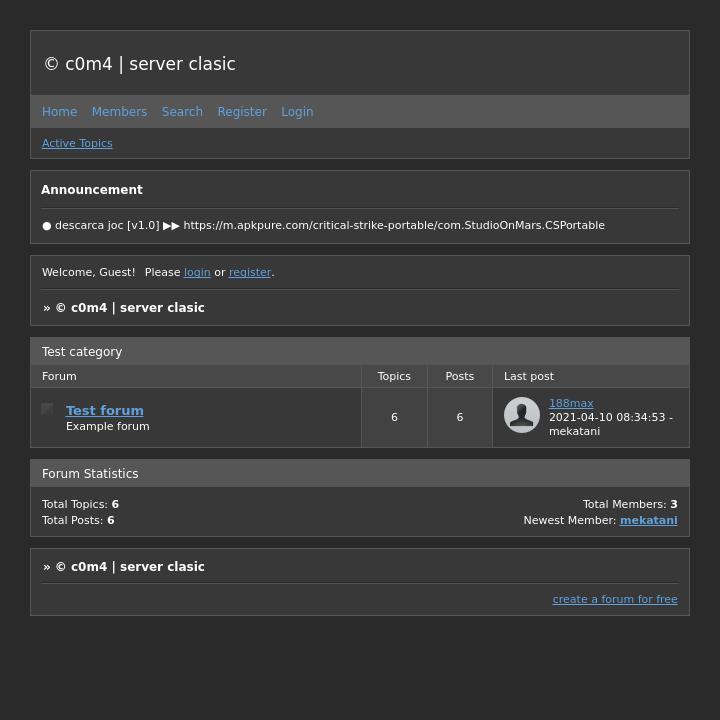Click the last poster's avatar image
Screen dimensions: 720x720
pyautogui.click(x=521, y=415)
